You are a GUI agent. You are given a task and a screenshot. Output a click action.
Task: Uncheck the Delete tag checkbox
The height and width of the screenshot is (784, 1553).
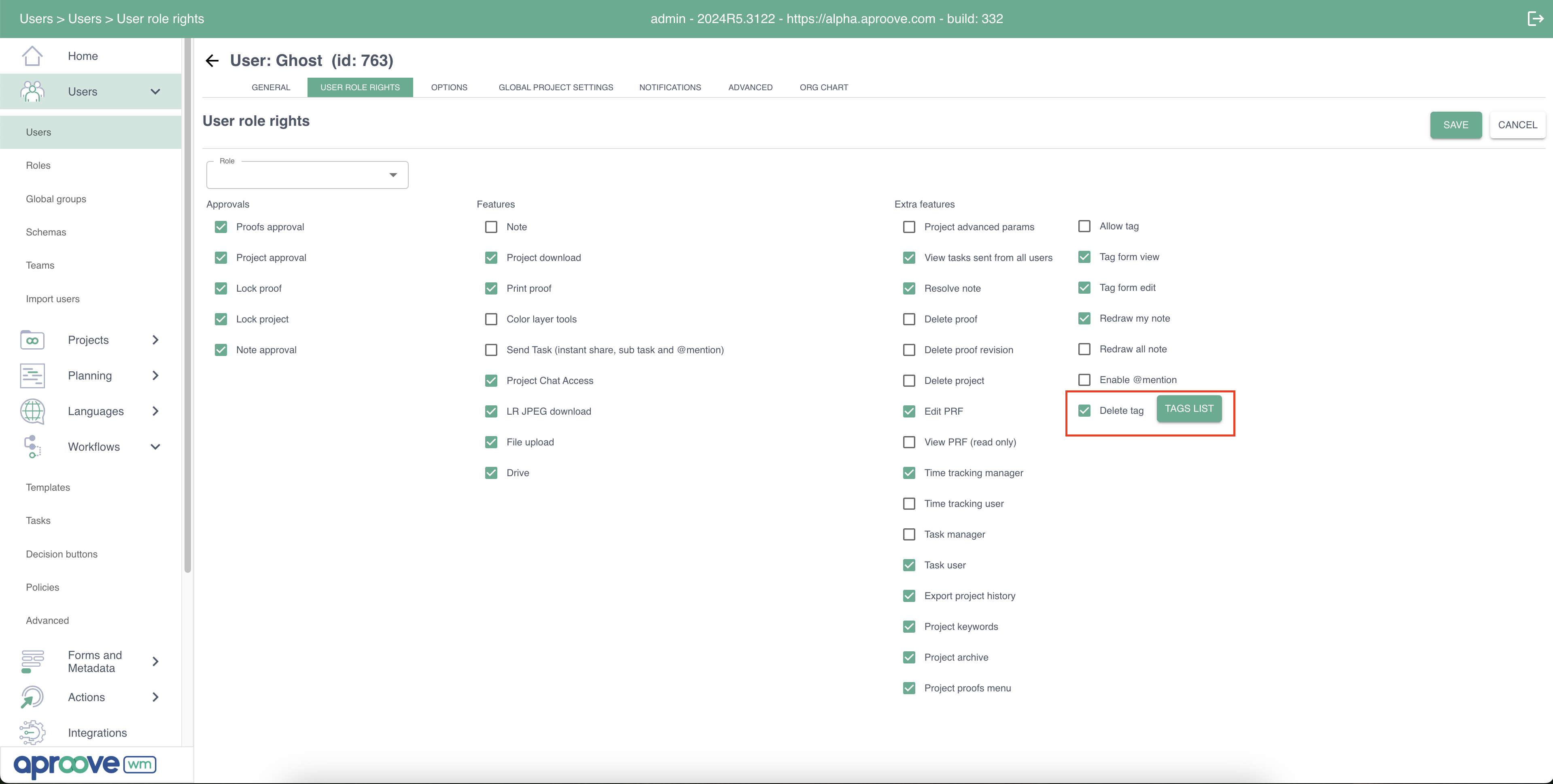click(1084, 410)
